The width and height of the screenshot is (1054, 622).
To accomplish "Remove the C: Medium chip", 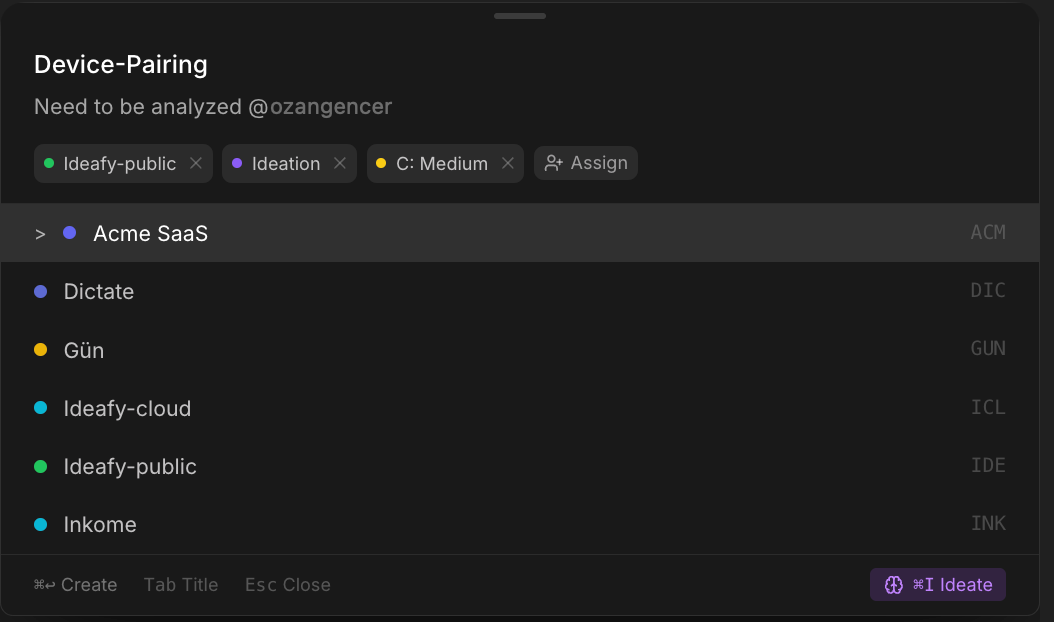I will [508, 164].
